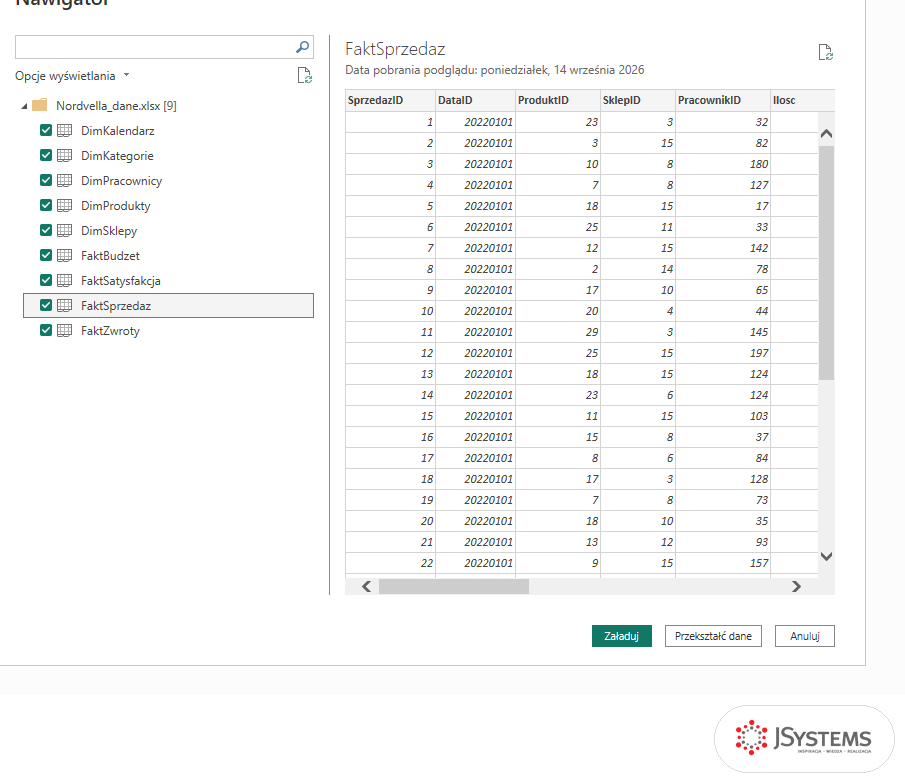Image resolution: width=905 pixels, height=783 pixels.
Task: Click the Załaduj button
Action: (622, 636)
